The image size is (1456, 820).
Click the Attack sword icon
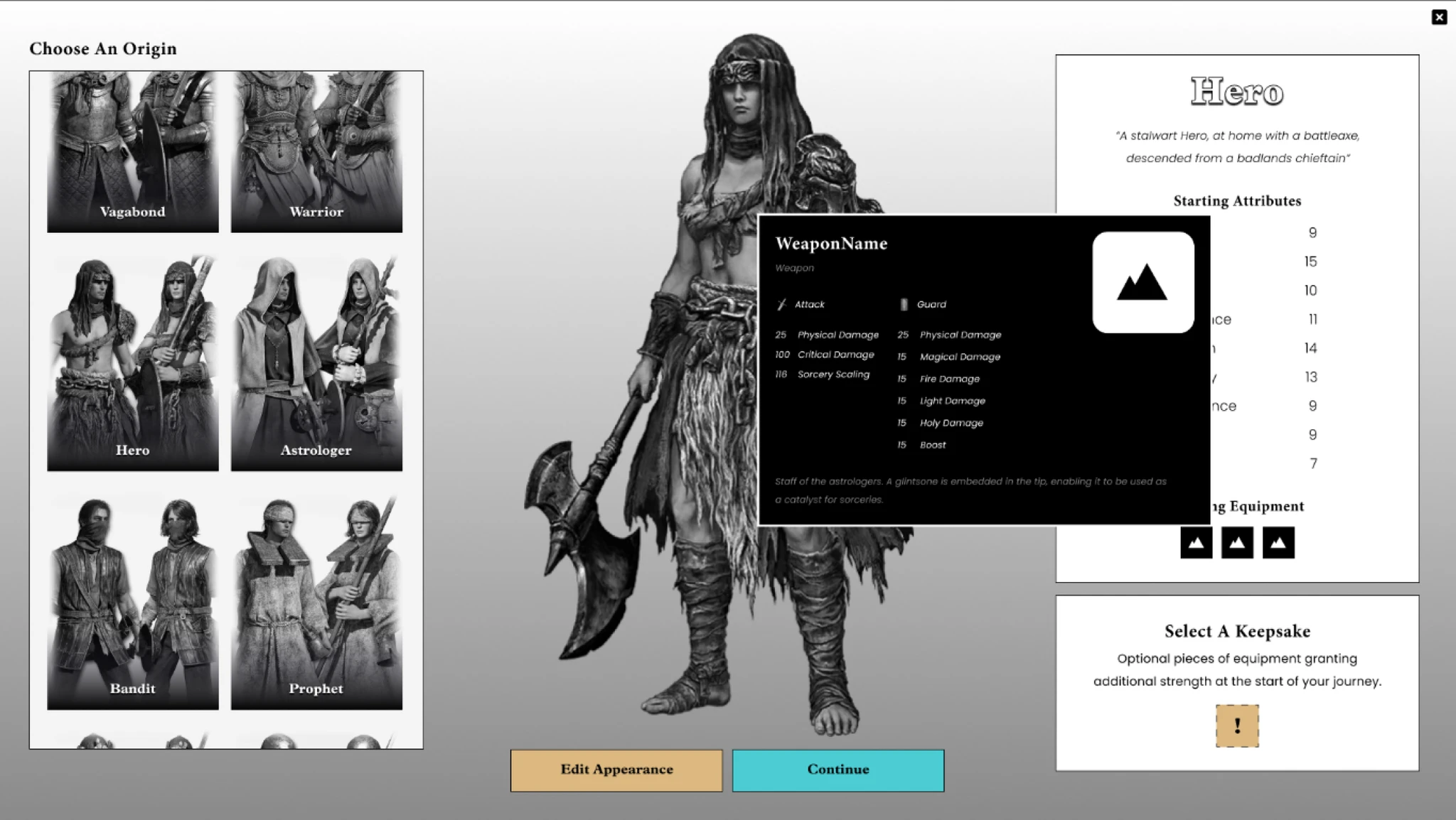coord(781,304)
